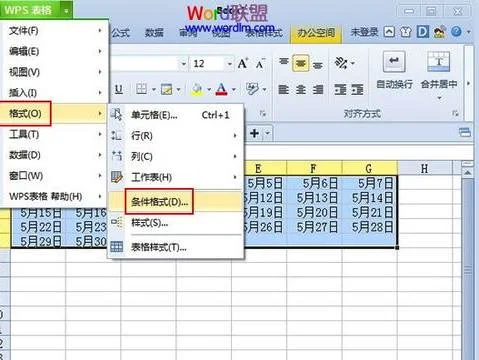Align text to bottom

[318, 64]
